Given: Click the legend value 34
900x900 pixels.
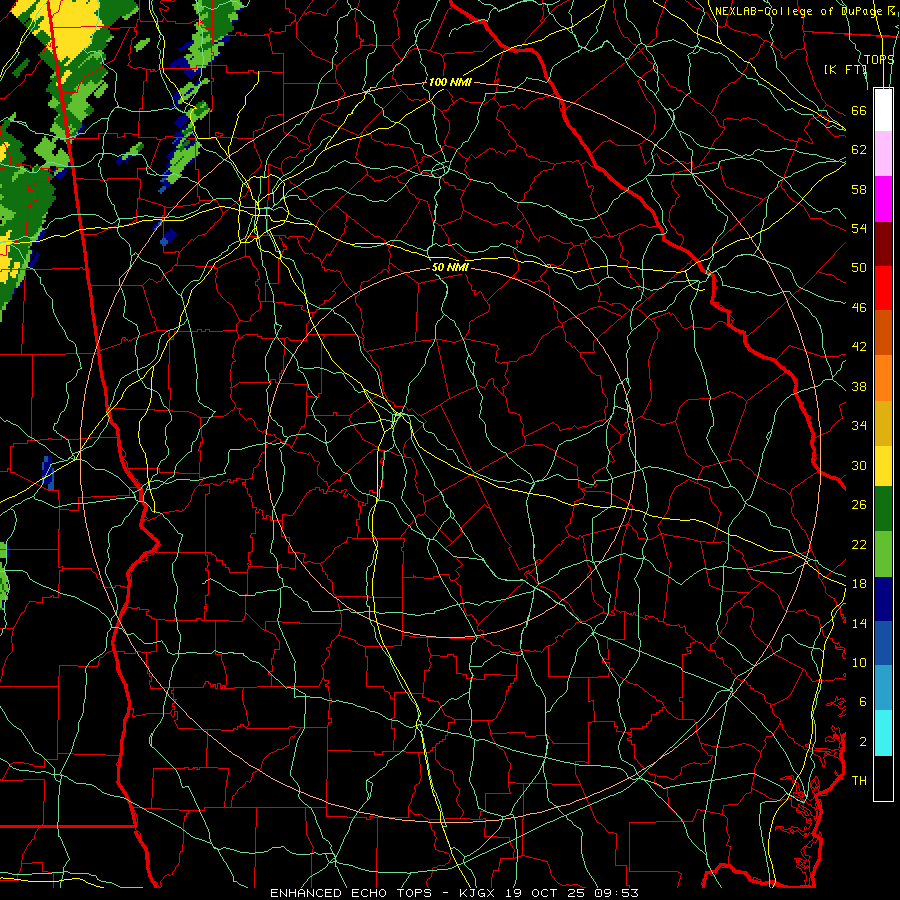Looking at the screenshot, I should point(859,426).
